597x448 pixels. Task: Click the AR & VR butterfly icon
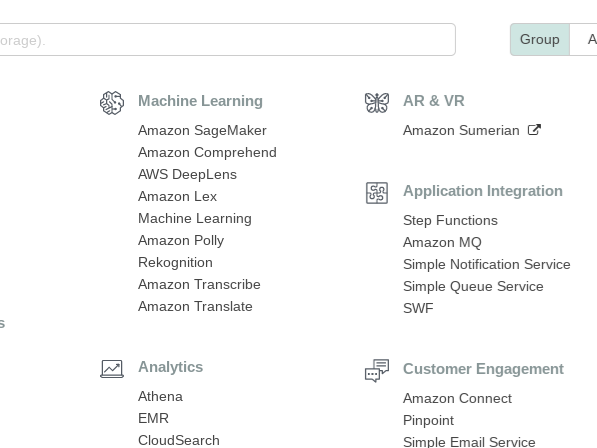(x=377, y=103)
